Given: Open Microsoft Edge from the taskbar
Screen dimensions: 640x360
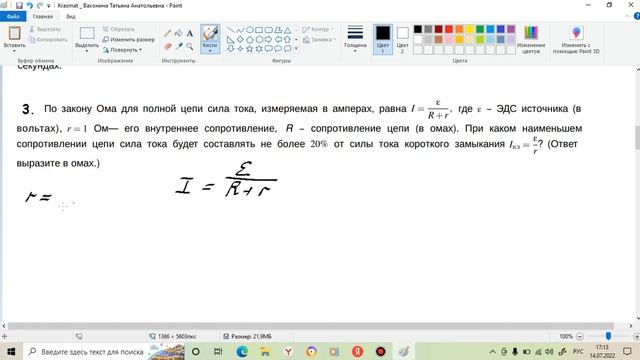Looking at the screenshot, I should pyautogui.click(x=242, y=351).
